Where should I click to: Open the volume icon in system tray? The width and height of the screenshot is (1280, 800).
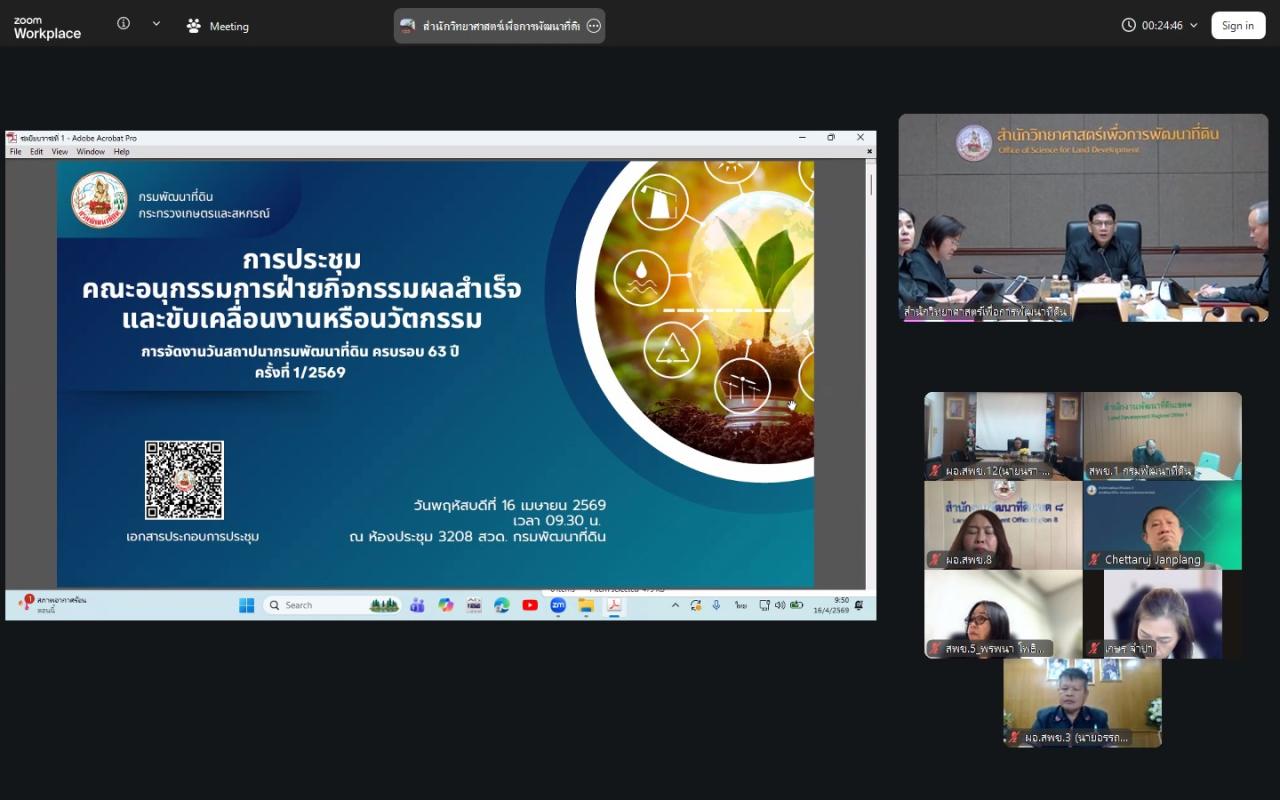point(780,605)
